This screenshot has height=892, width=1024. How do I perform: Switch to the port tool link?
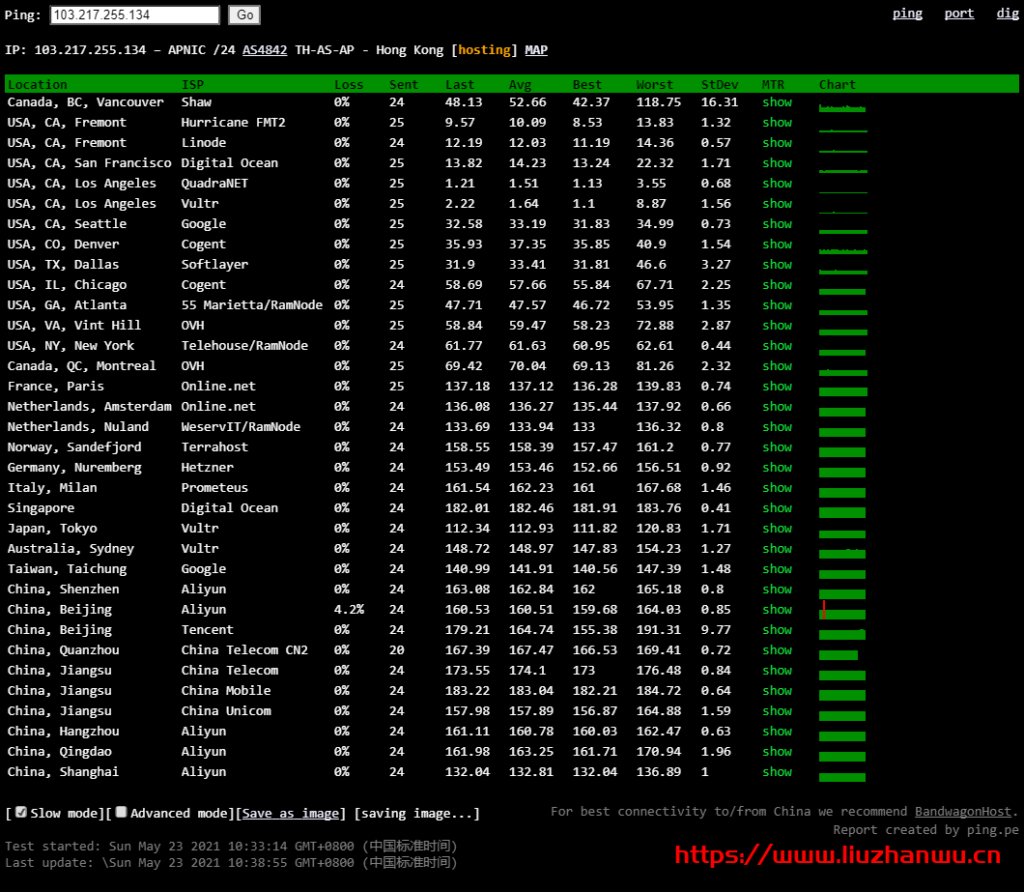(x=959, y=13)
